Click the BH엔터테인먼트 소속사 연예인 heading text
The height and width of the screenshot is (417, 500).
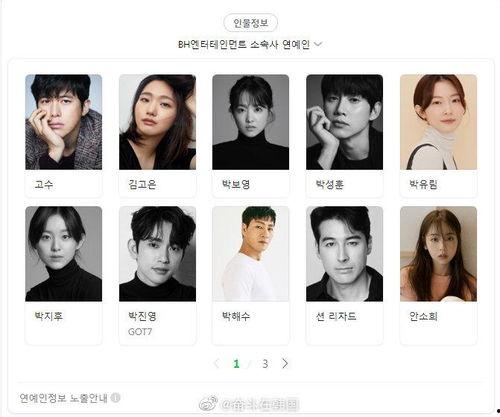[x=244, y=44]
